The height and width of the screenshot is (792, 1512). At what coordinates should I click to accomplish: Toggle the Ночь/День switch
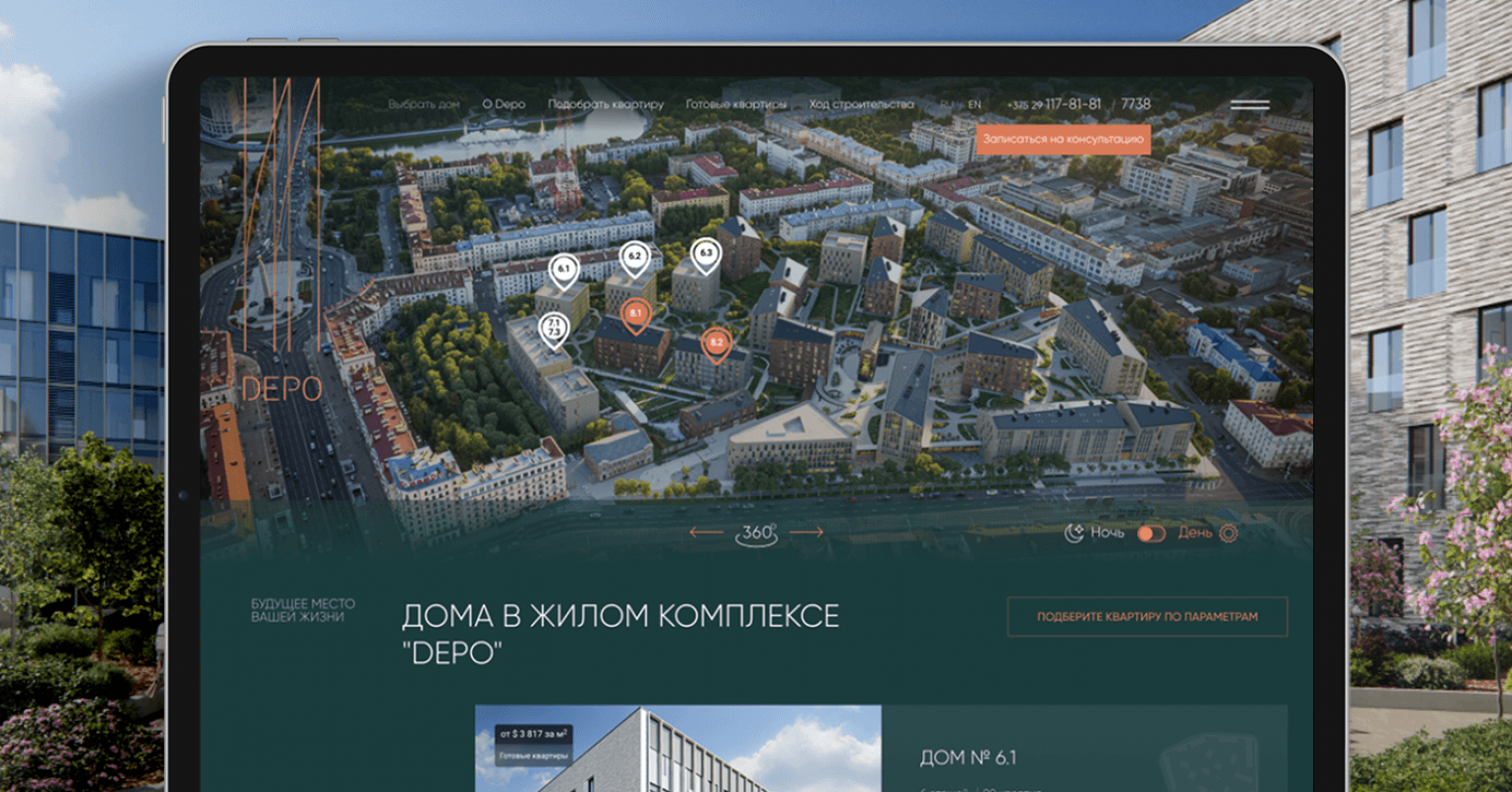point(1152,534)
